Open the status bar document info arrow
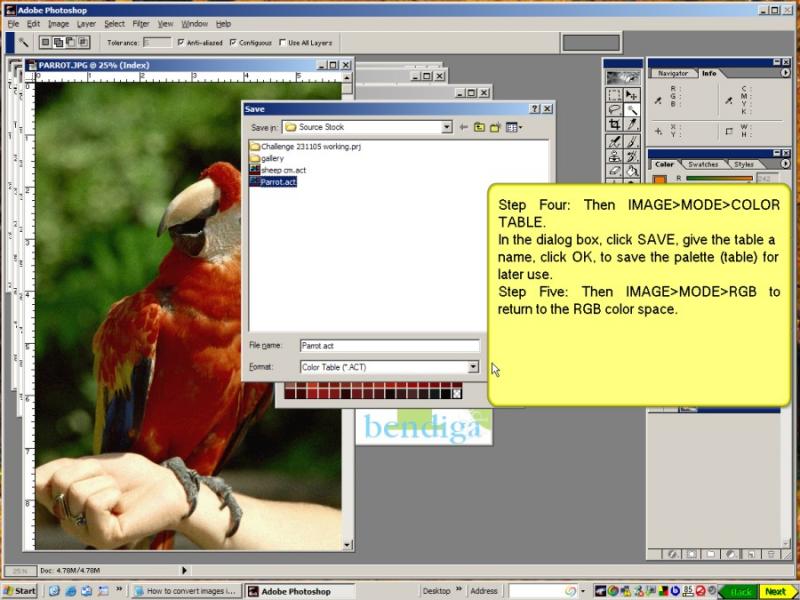This screenshot has height=600, width=800. point(184,570)
